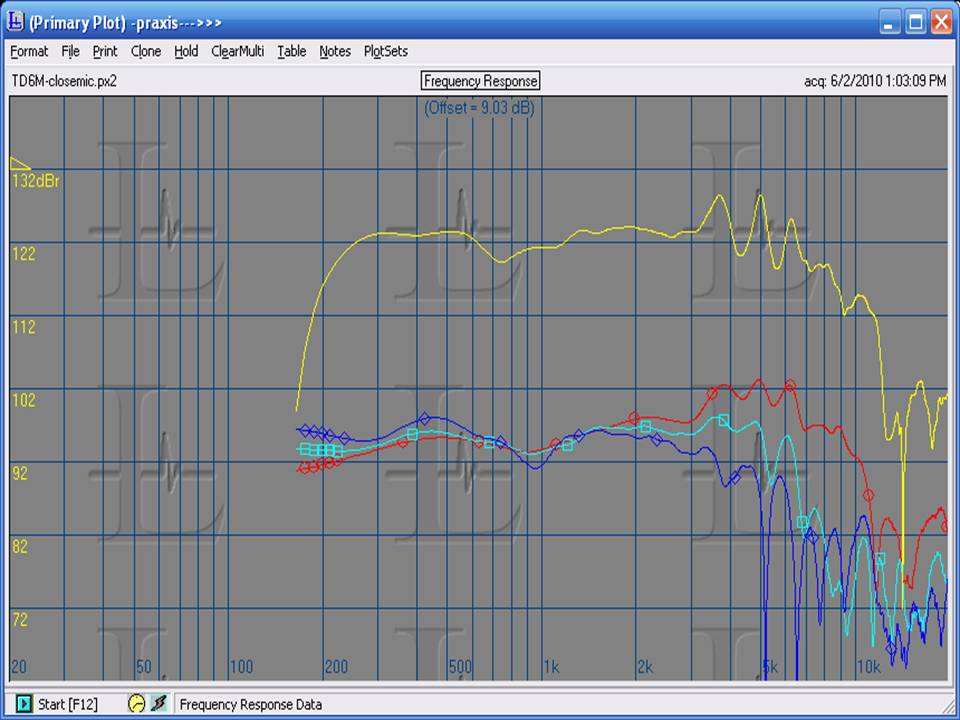Screen dimensions: 960x720
Task: Click the Frequency Response title box
Action: (x=481, y=81)
